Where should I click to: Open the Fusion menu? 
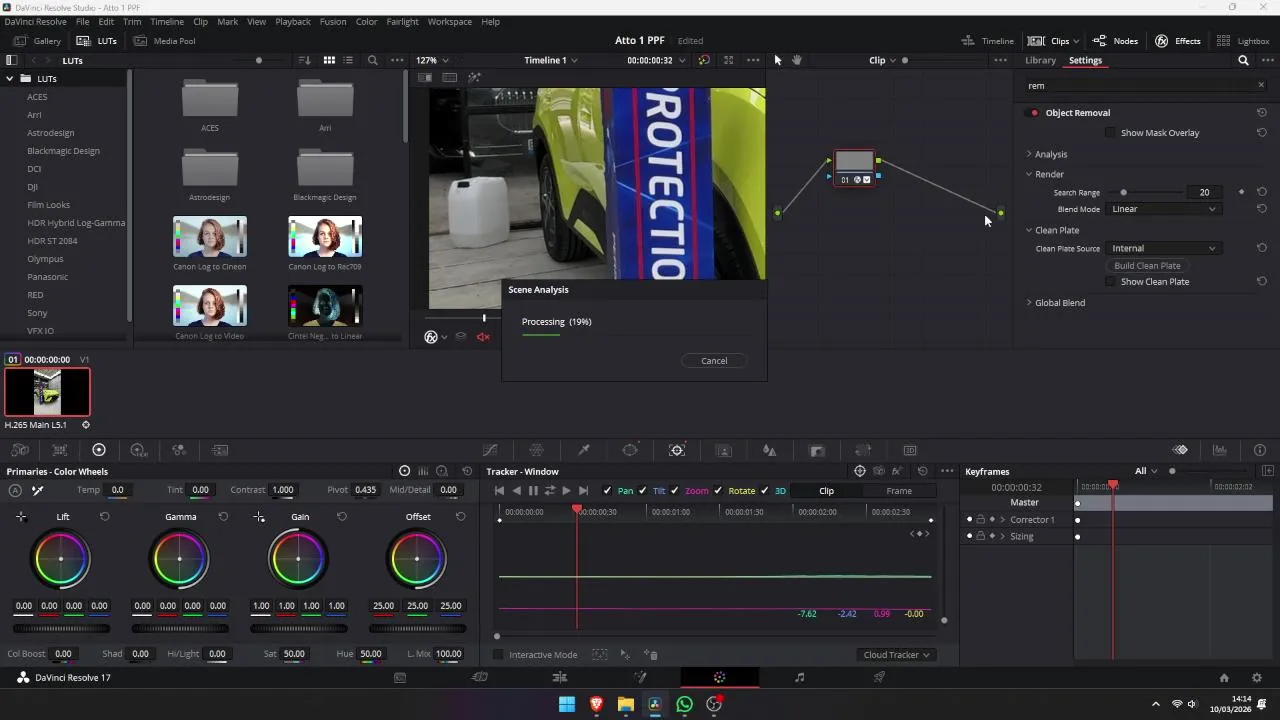point(333,21)
